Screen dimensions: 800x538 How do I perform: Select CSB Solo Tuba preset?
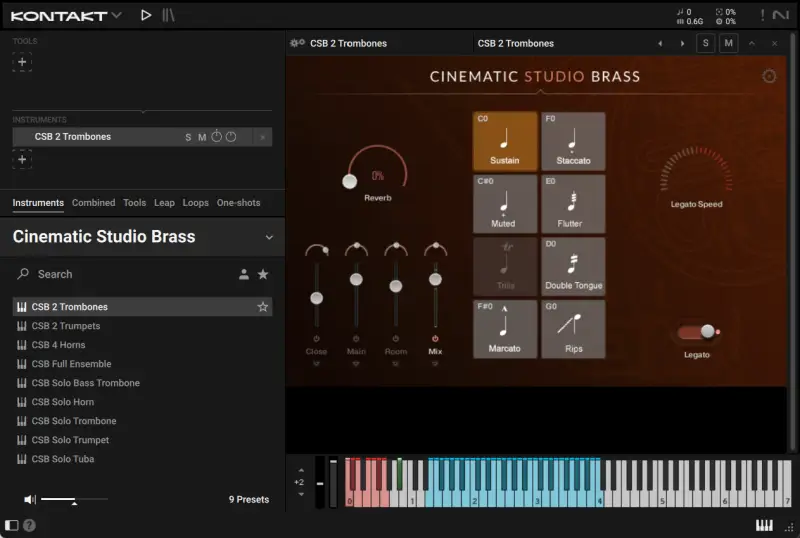pos(142,459)
